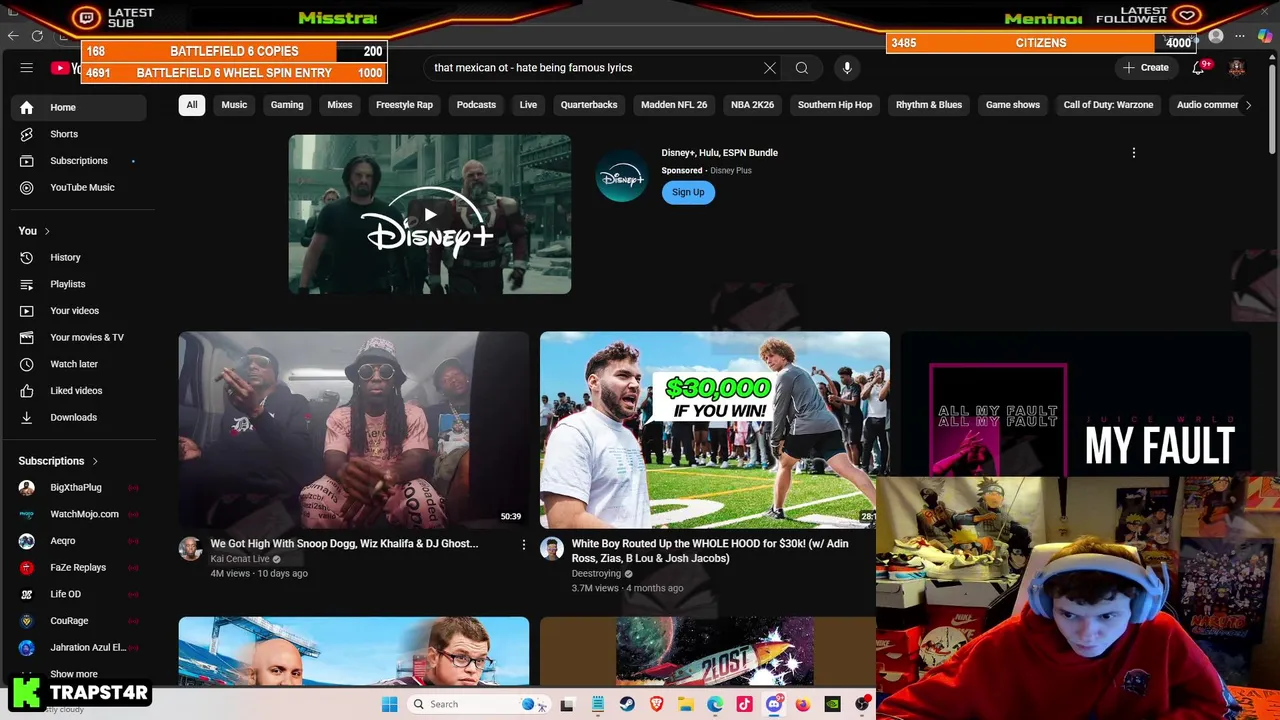Open YouTube notifications bell
The width and height of the screenshot is (1280, 720).
pos(1198,68)
